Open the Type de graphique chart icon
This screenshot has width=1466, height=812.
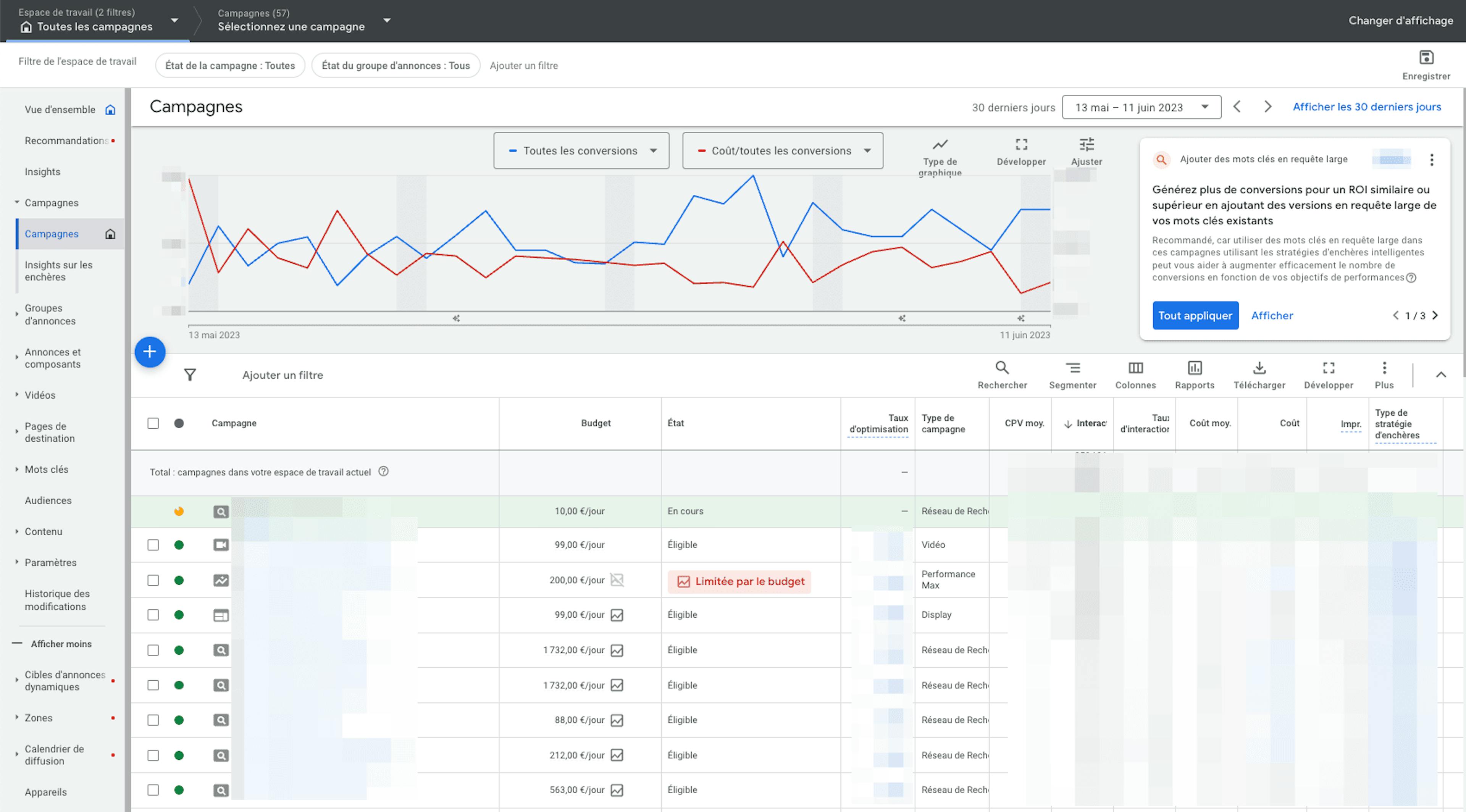click(940, 145)
